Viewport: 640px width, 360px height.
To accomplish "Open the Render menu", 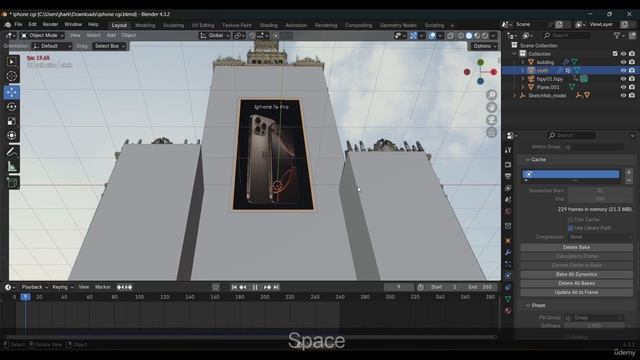I will click(x=51, y=24).
